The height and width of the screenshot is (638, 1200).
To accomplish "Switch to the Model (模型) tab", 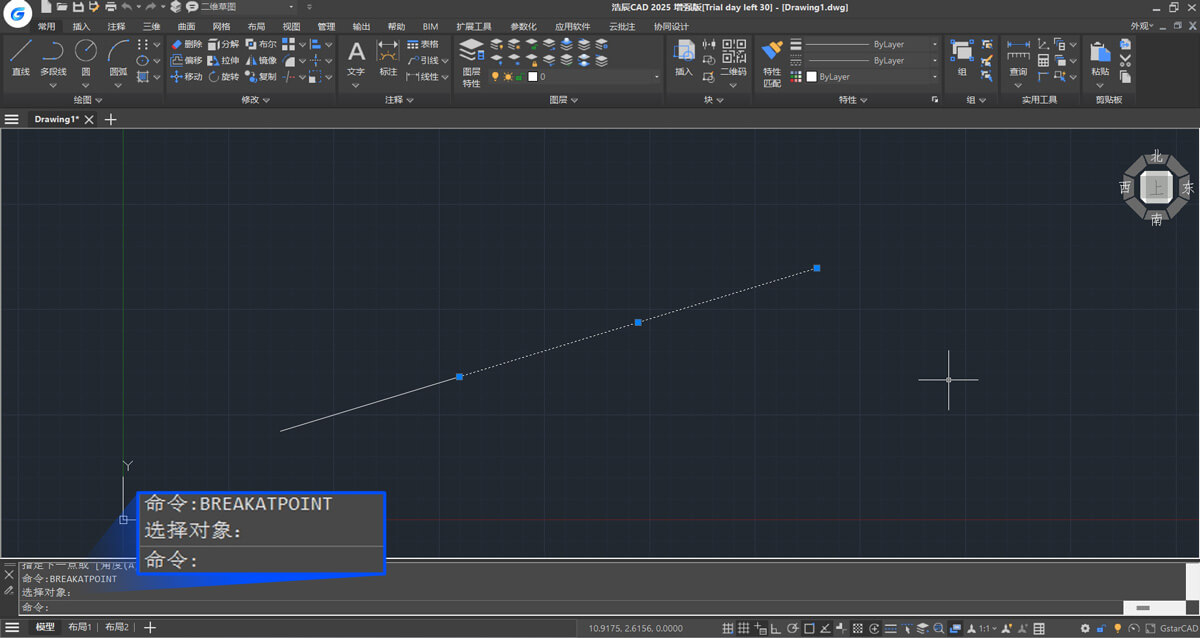I will (45, 627).
